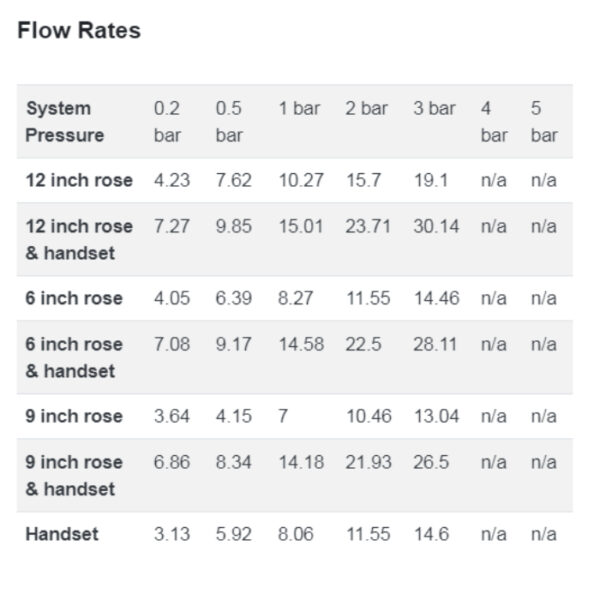
Task: Click the 22.5 value cell
Action: click(x=364, y=344)
